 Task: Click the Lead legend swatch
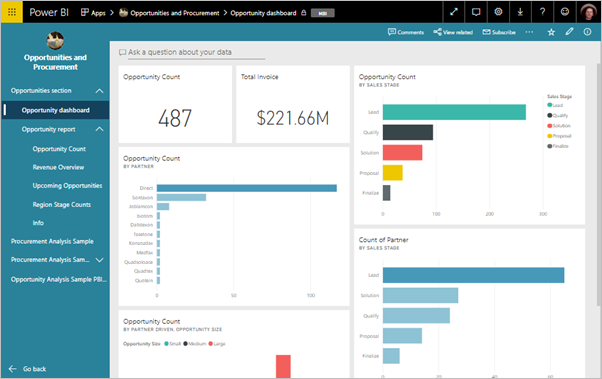tap(550, 105)
